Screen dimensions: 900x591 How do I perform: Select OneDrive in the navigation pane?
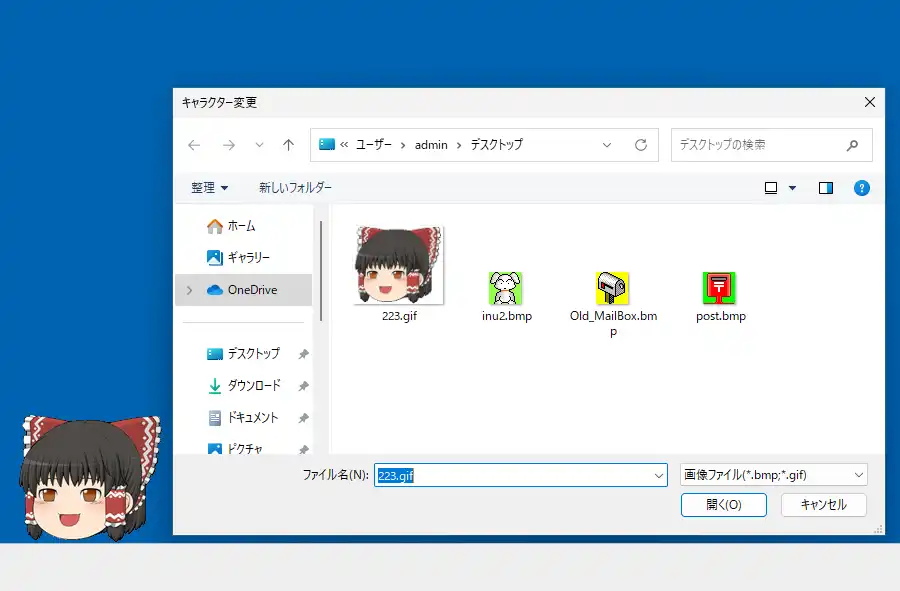tap(243, 290)
